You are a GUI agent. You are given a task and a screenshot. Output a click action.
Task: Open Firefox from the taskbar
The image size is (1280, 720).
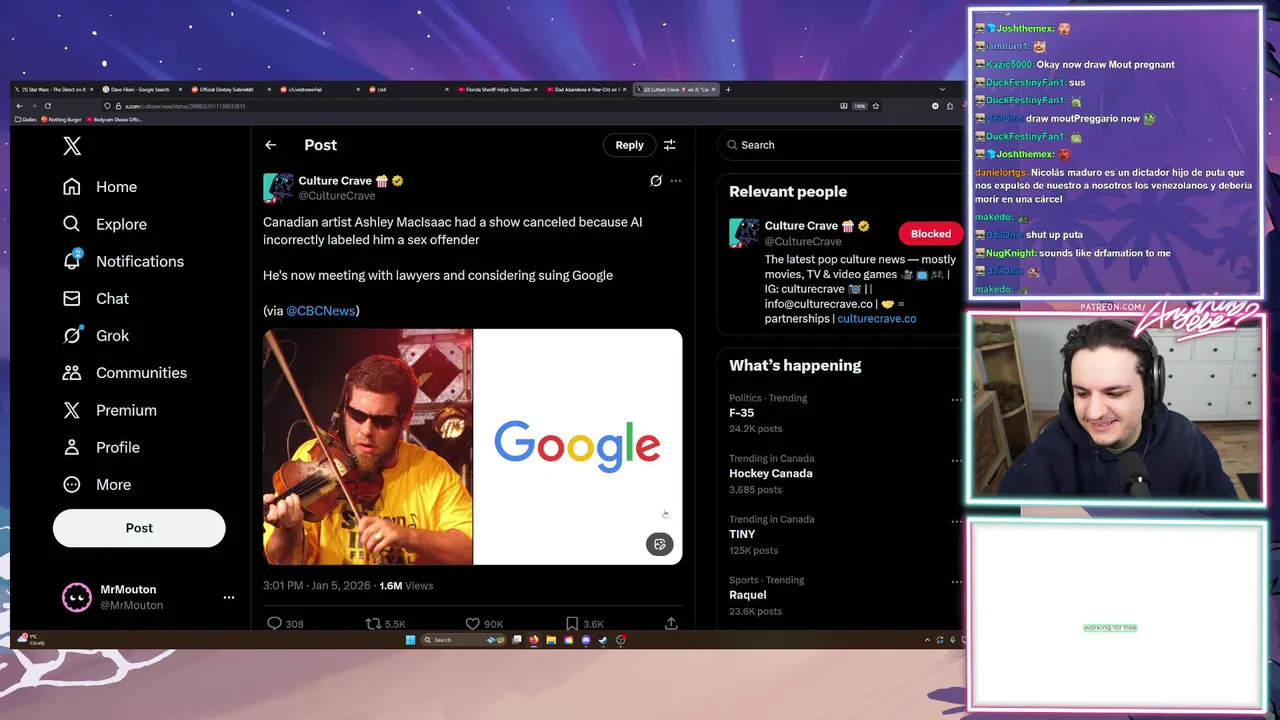pyautogui.click(x=534, y=640)
